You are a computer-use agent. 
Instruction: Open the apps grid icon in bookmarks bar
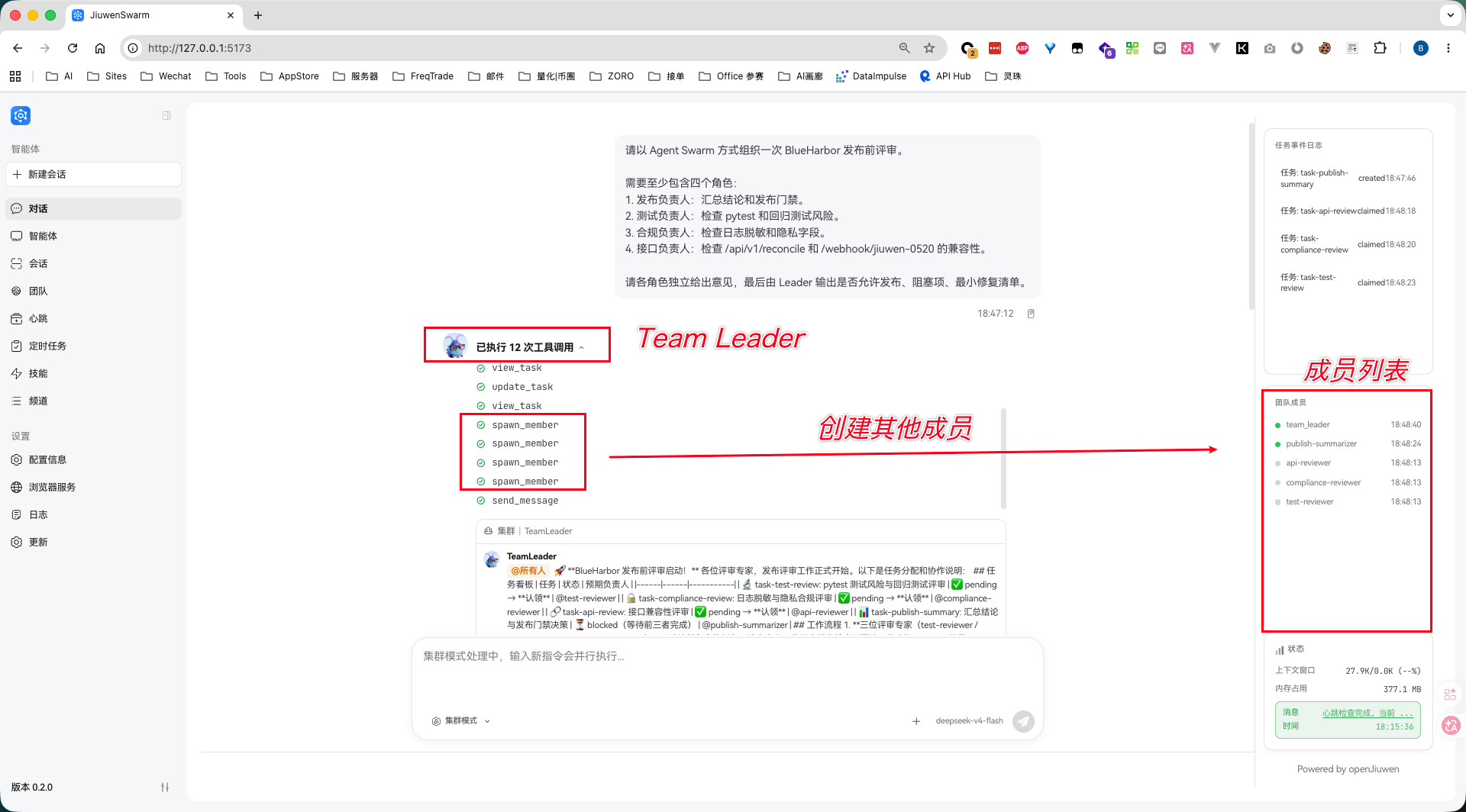pyautogui.click(x=15, y=76)
